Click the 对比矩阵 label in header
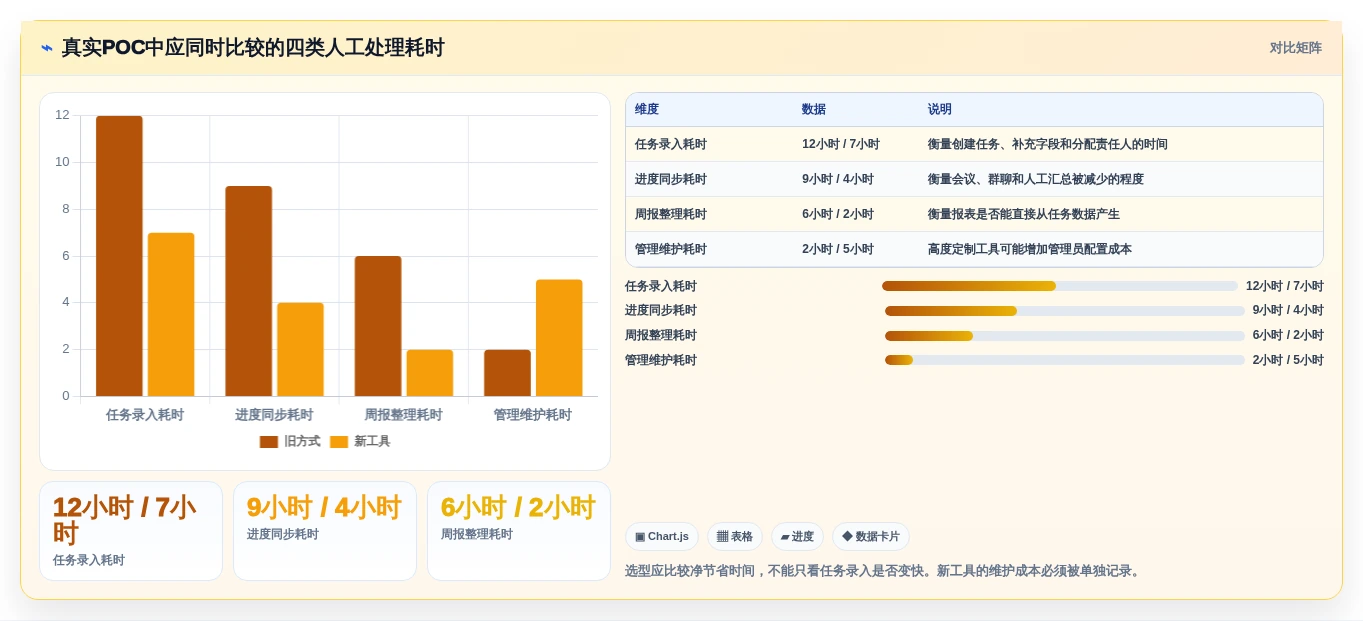1363x621 pixels. click(x=1295, y=48)
